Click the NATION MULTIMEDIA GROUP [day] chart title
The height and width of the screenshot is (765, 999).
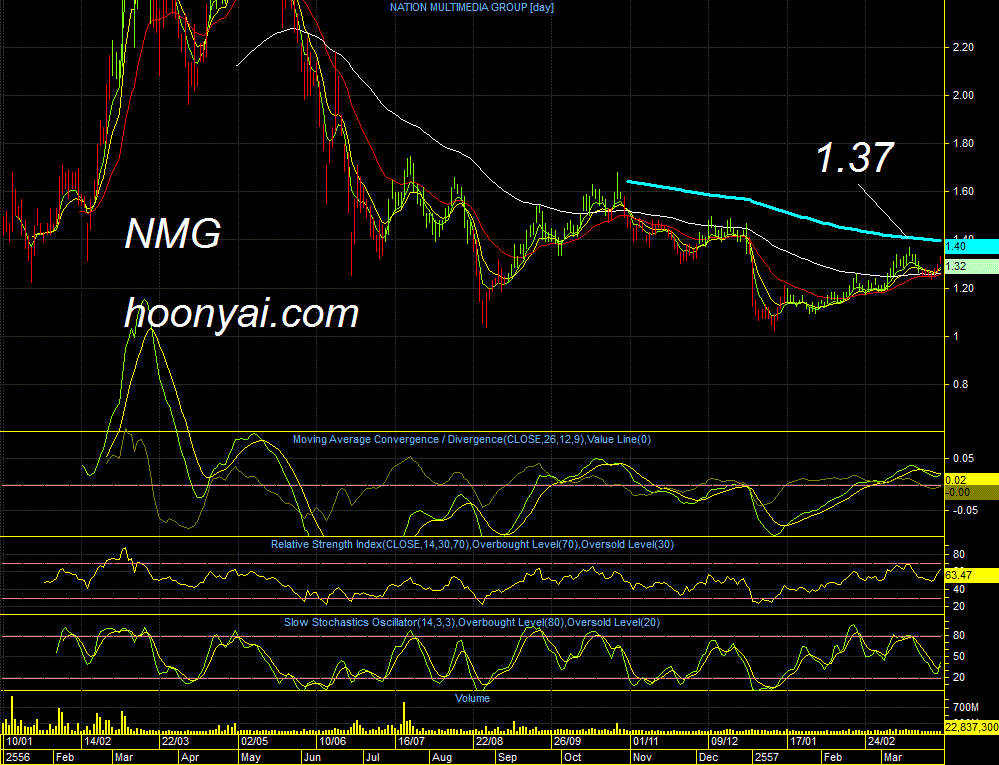point(471,8)
